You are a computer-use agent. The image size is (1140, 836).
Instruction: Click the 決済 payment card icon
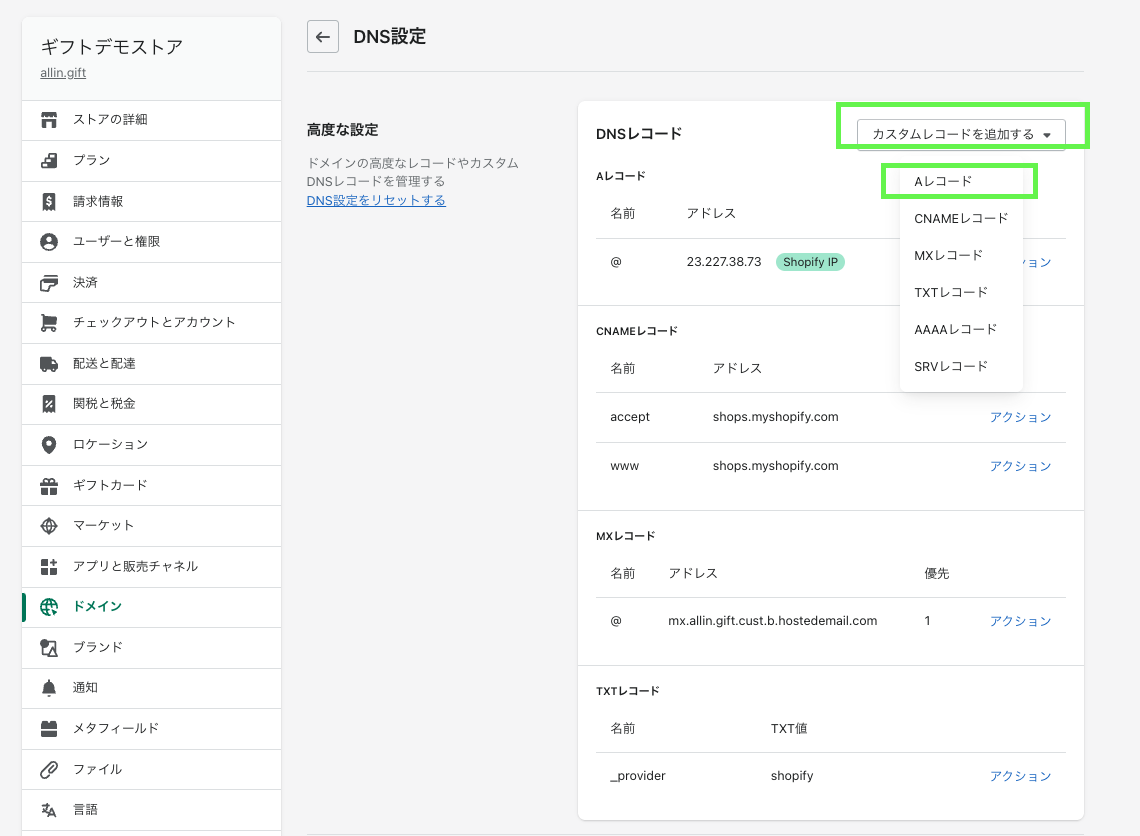click(x=49, y=283)
